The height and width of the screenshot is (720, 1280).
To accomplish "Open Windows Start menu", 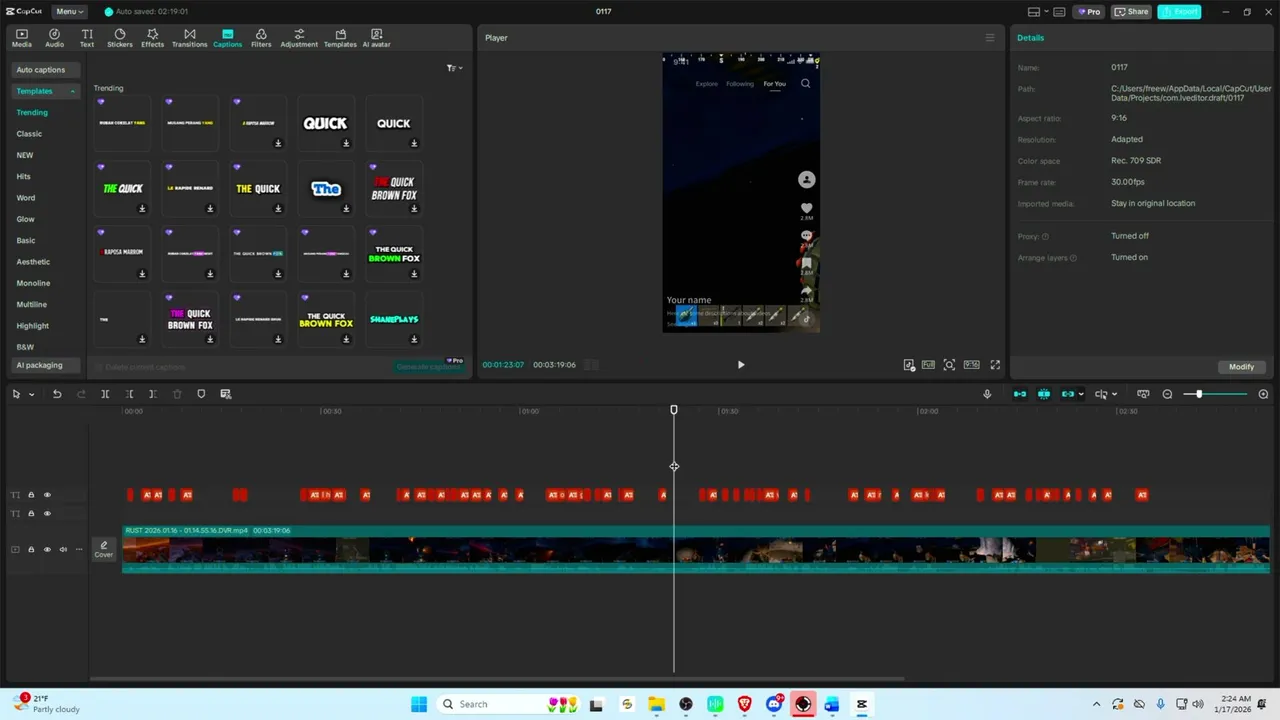I will pyautogui.click(x=419, y=704).
